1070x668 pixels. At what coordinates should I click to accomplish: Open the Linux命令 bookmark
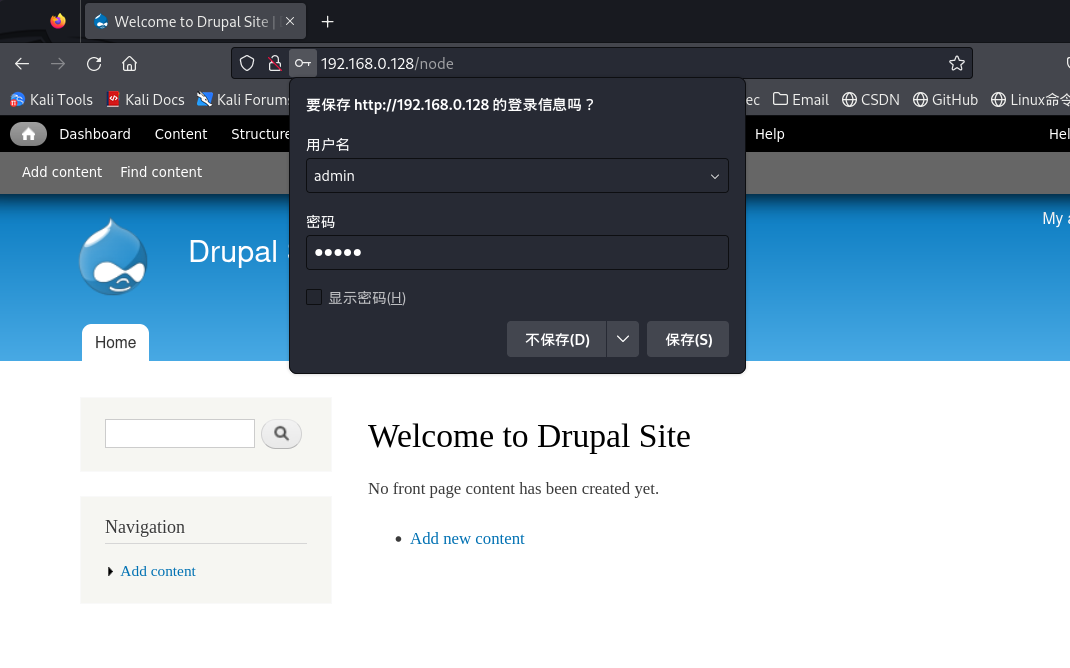[x=1030, y=100]
